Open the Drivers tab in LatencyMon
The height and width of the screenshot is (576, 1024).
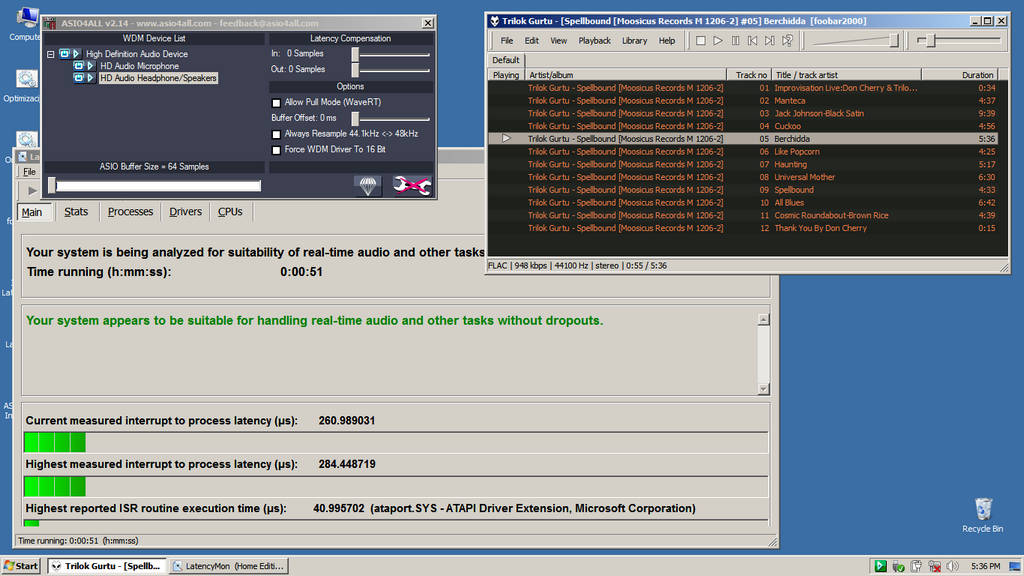coord(185,212)
